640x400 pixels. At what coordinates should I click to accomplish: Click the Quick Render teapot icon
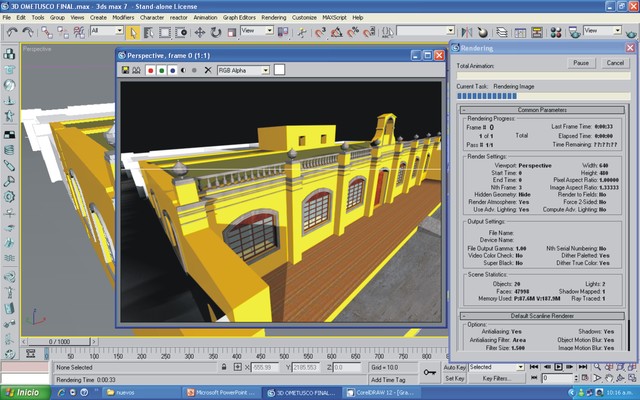(632, 33)
